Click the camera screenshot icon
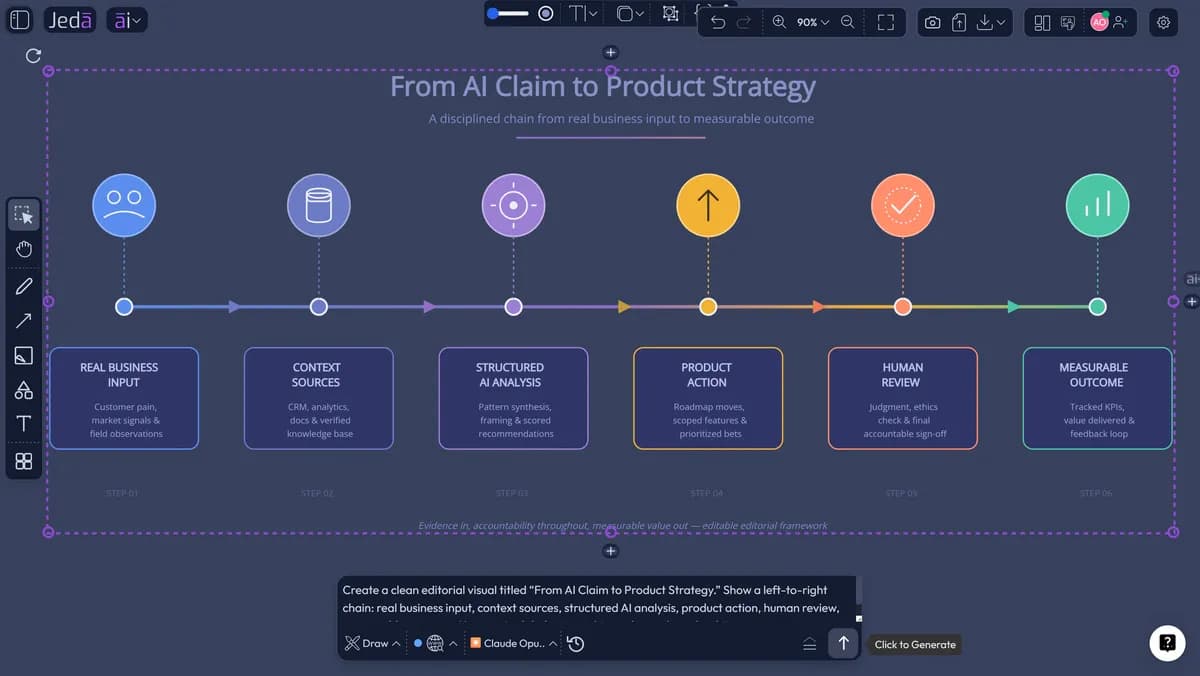 coord(932,22)
